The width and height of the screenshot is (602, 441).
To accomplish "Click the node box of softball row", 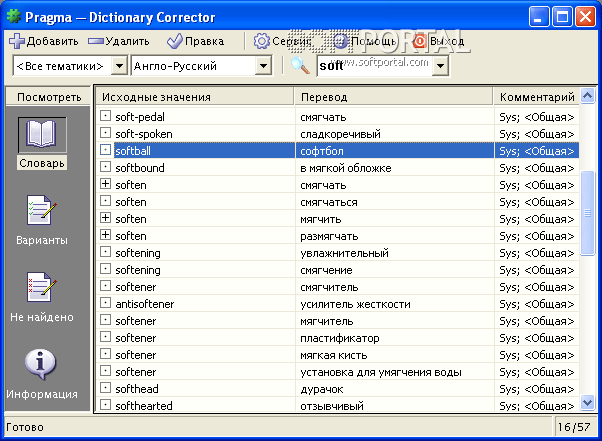I will (x=105, y=150).
